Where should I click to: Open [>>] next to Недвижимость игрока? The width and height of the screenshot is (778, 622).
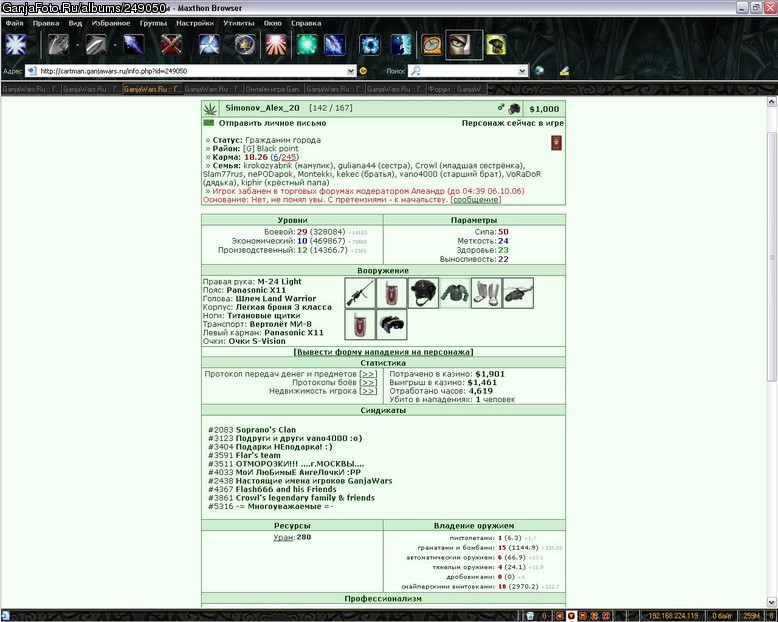click(x=368, y=391)
